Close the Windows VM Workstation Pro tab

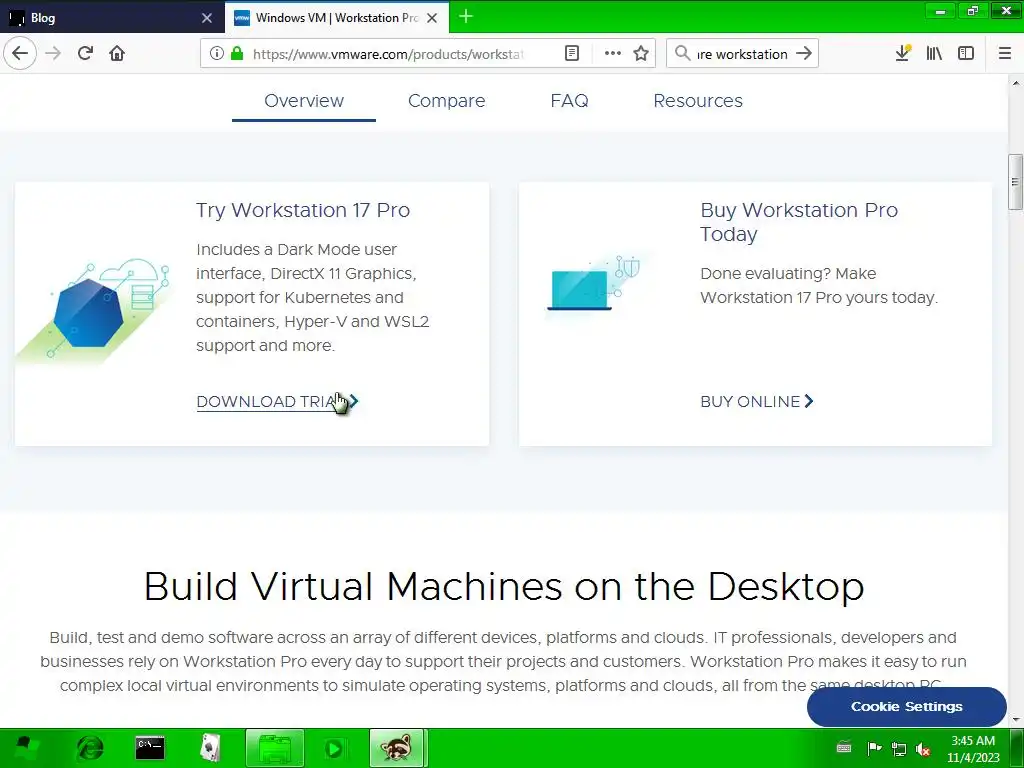click(x=432, y=18)
